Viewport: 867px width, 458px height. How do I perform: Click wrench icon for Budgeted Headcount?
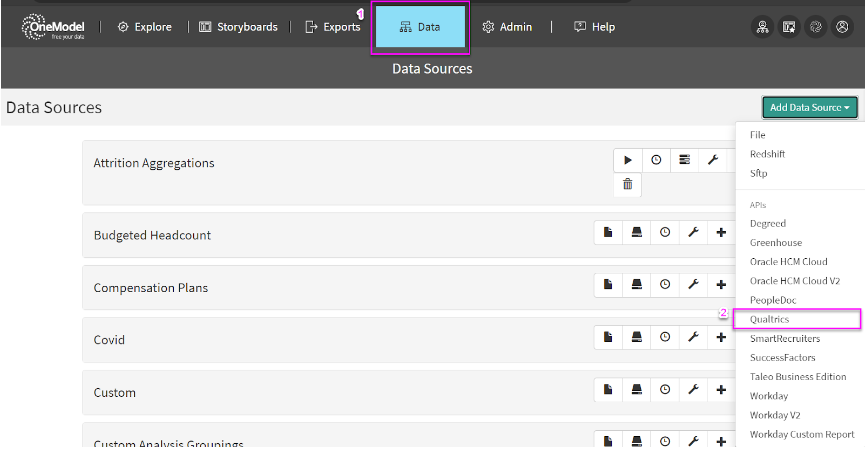pos(693,232)
